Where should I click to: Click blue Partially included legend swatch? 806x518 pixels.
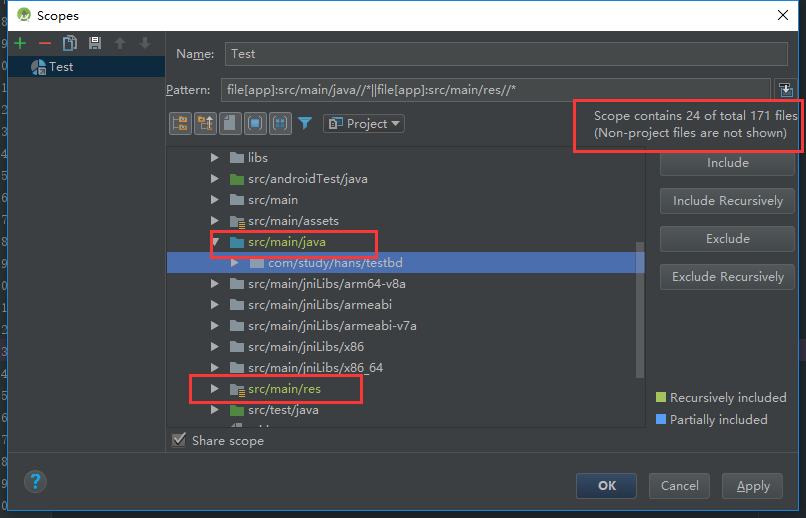661,419
